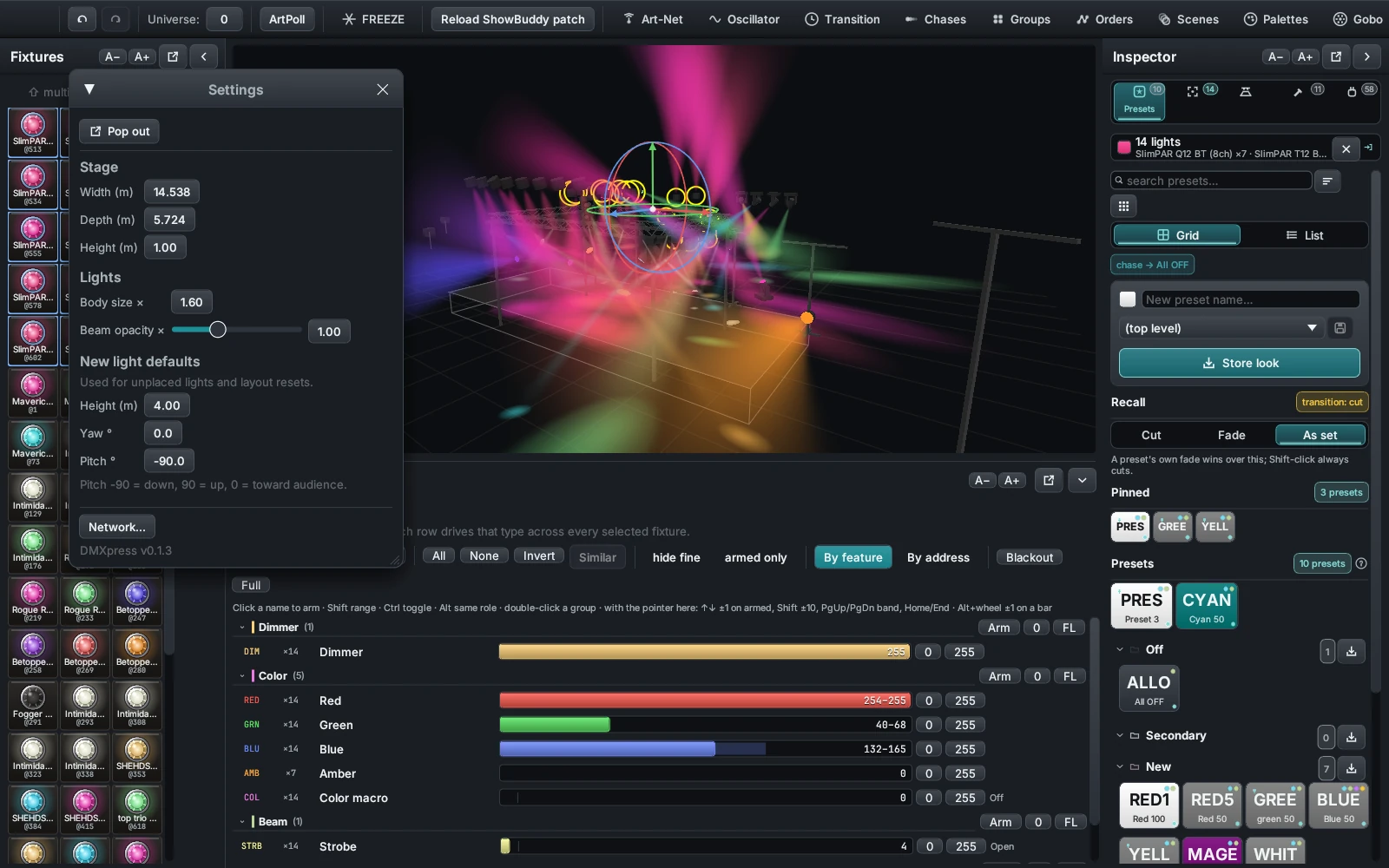Click the import icon for Secondary folder
The width and height of the screenshot is (1389, 868).
point(1352,737)
